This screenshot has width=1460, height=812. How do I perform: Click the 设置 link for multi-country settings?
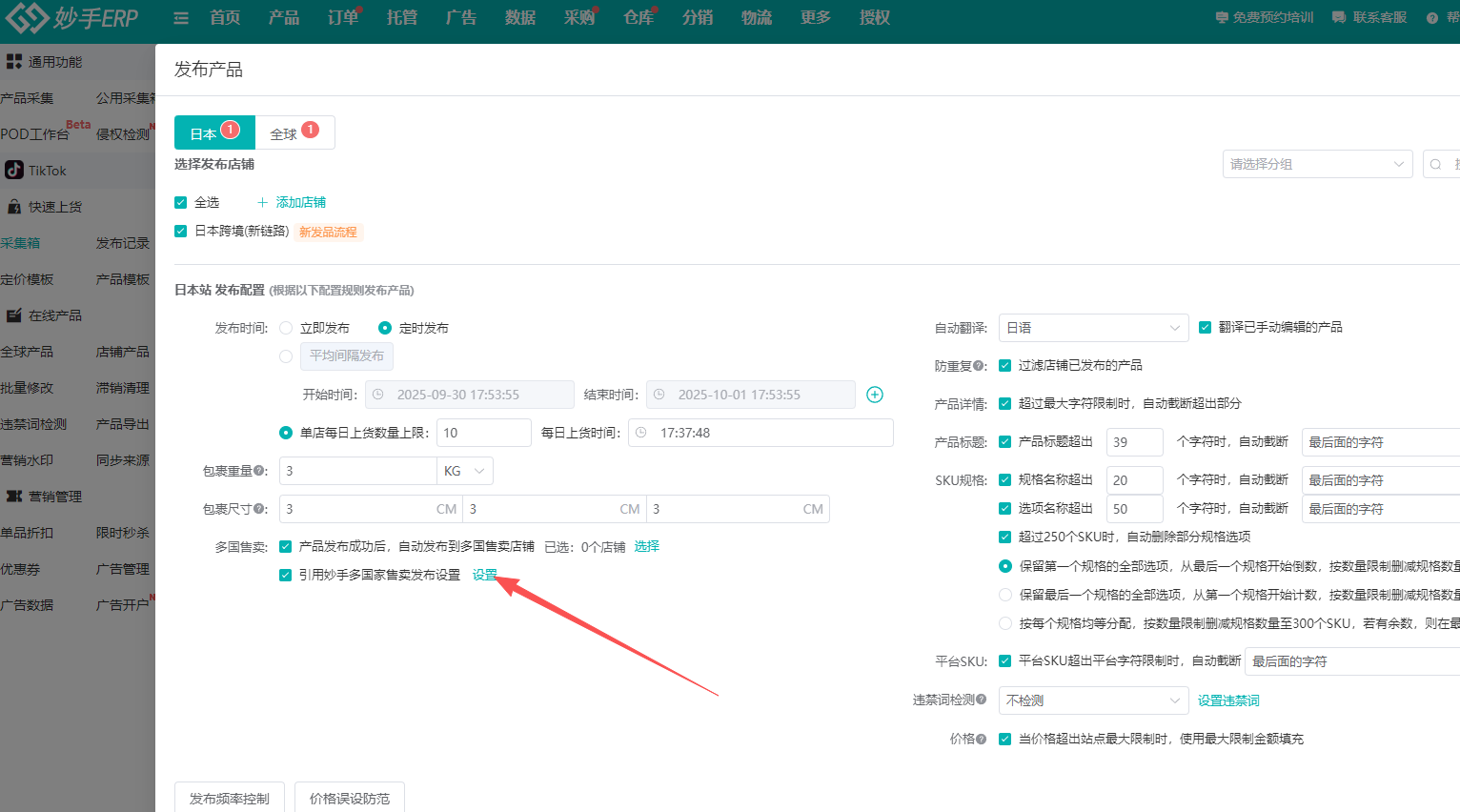tap(484, 575)
